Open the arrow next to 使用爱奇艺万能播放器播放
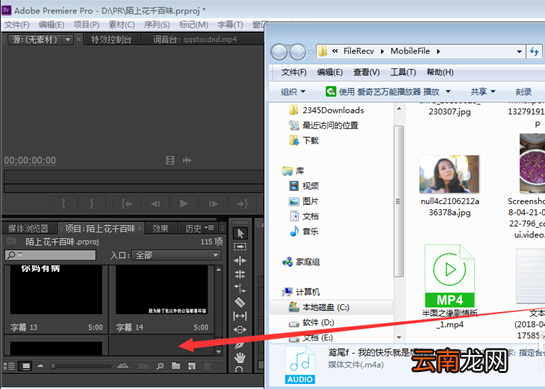The image size is (545, 389). point(448,91)
